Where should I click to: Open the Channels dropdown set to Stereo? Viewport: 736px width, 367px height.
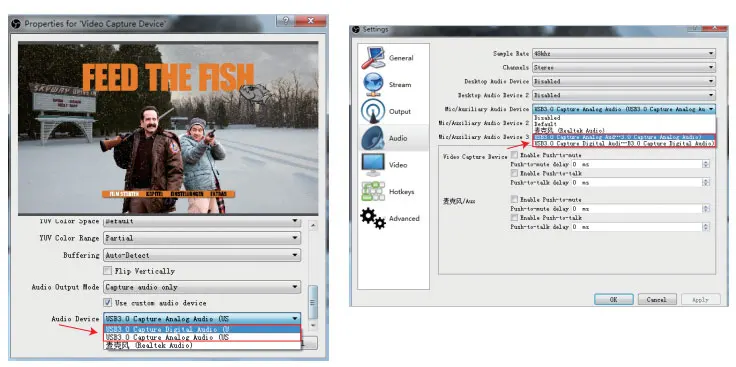624,68
